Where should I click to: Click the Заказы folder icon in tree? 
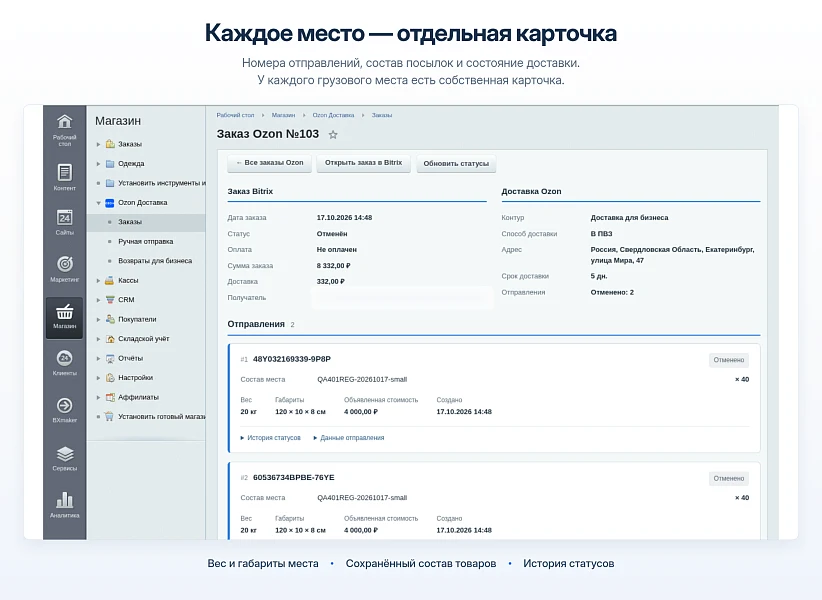(x=110, y=144)
